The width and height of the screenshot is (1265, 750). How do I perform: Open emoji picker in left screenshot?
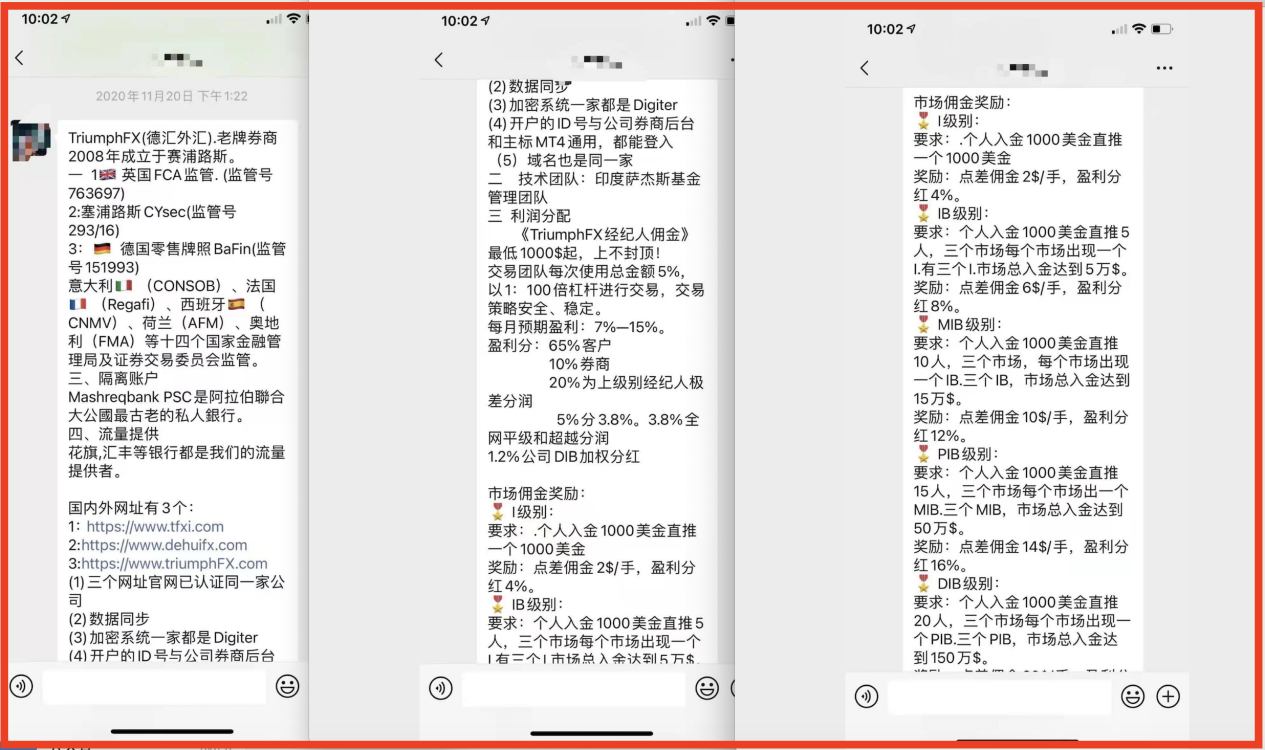287,686
